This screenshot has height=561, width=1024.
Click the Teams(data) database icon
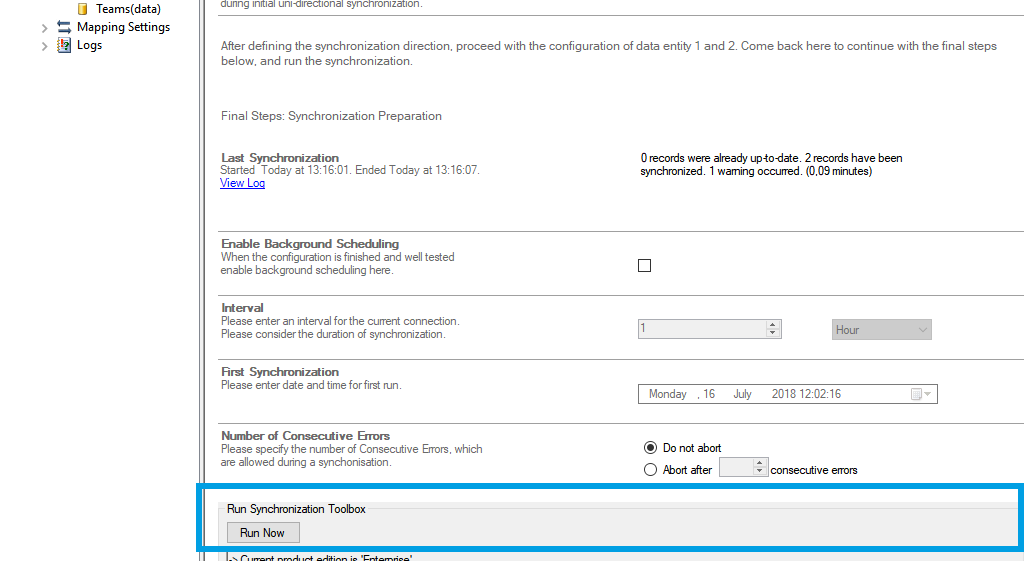coord(83,9)
